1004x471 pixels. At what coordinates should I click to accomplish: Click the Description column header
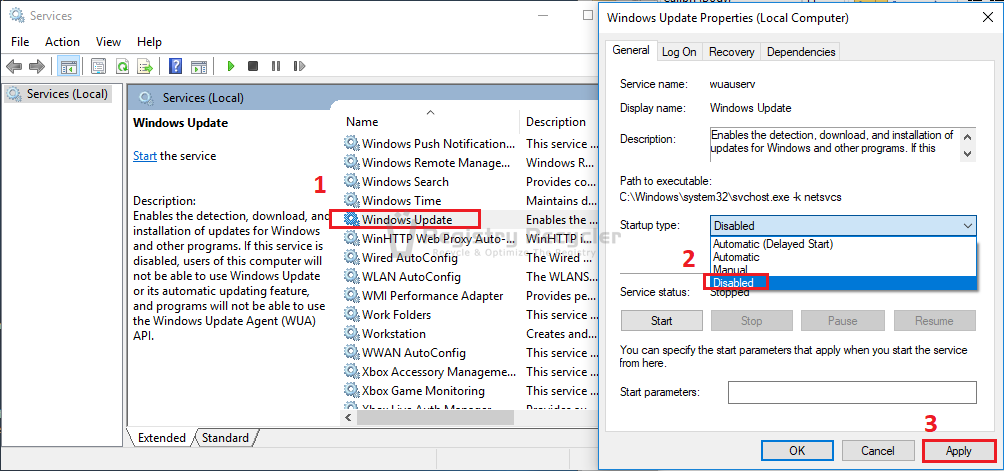pos(556,122)
